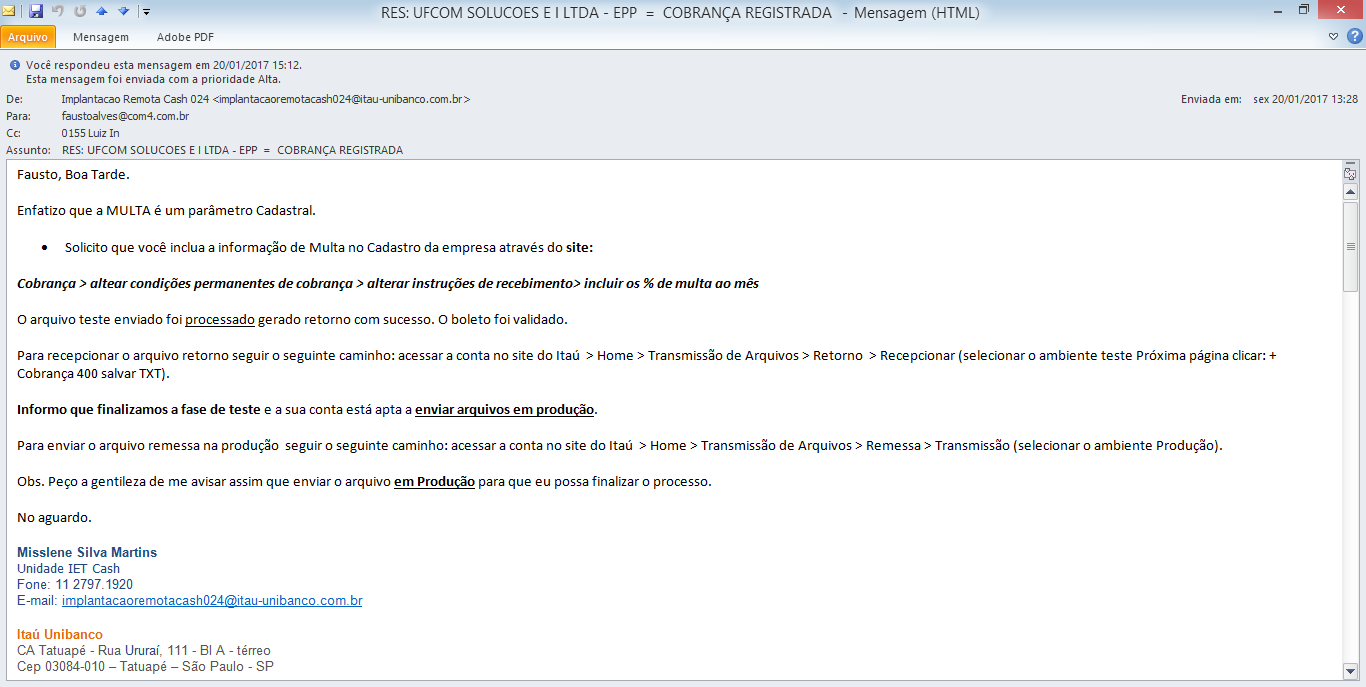Click the vertical scrollbar thumb
The width and height of the screenshot is (1366, 687).
click(1350, 246)
